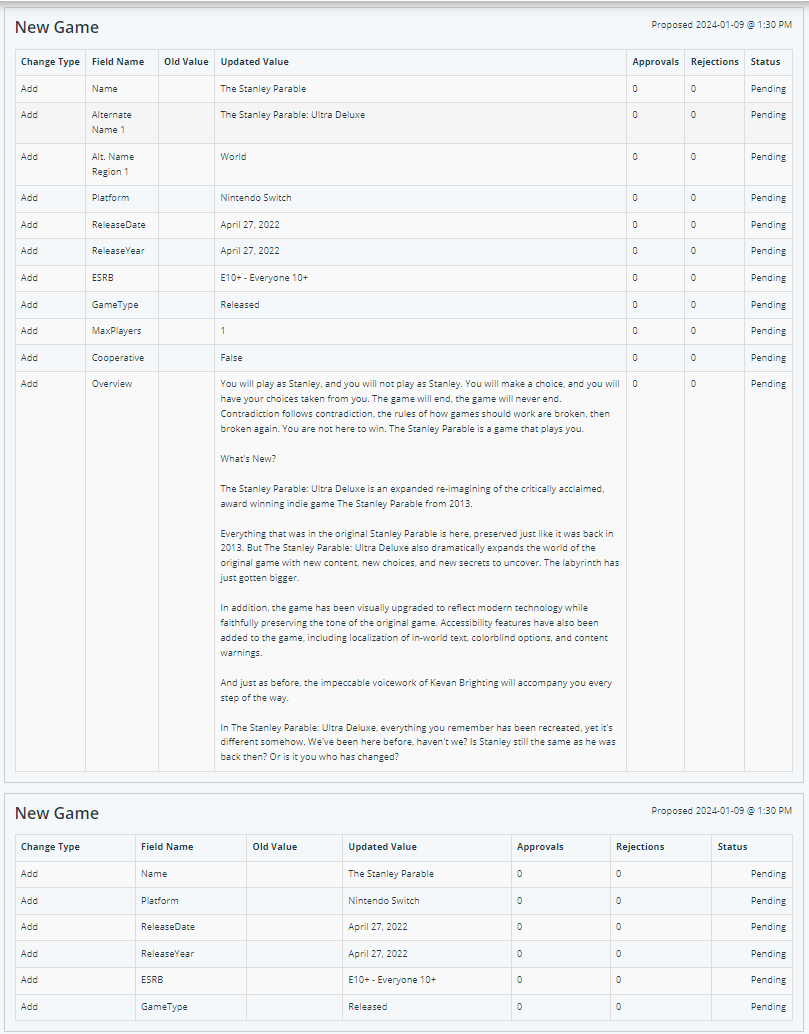
Task: Click ReleaseYear value 'April 27, 2022' in second table
Action: [x=378, y=954]
